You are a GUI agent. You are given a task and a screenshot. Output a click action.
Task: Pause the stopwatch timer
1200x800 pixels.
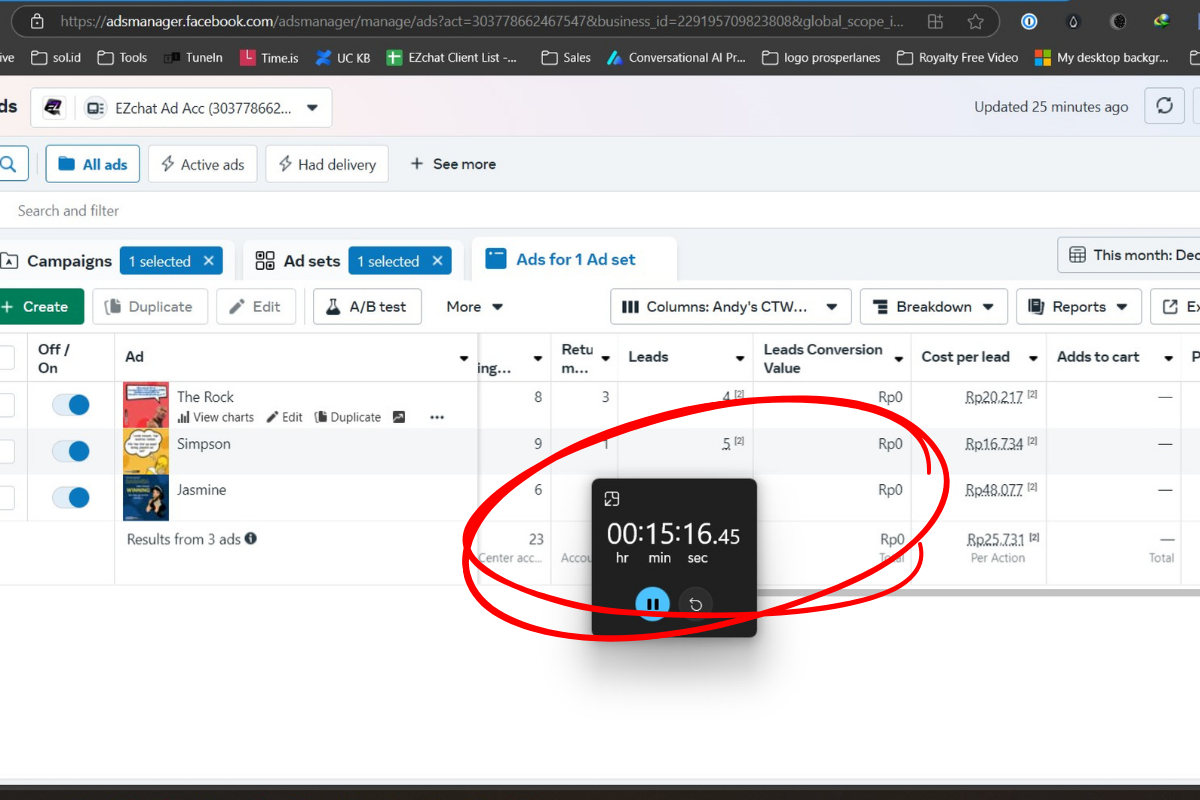point(652,603)
